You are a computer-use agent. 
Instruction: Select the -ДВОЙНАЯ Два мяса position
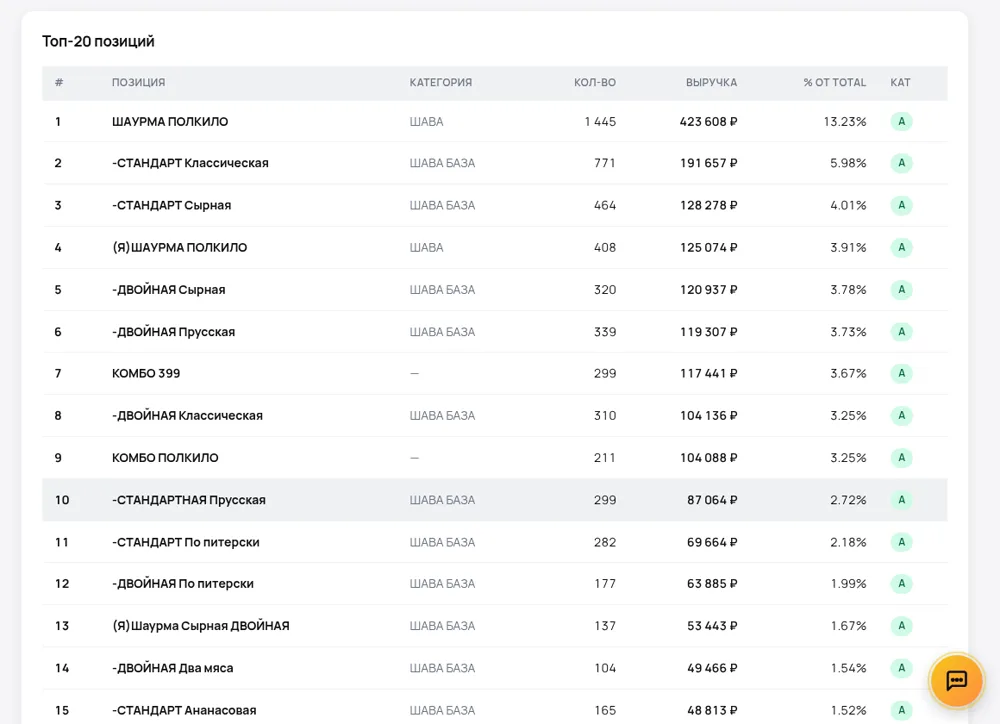[x=172, y=668]
